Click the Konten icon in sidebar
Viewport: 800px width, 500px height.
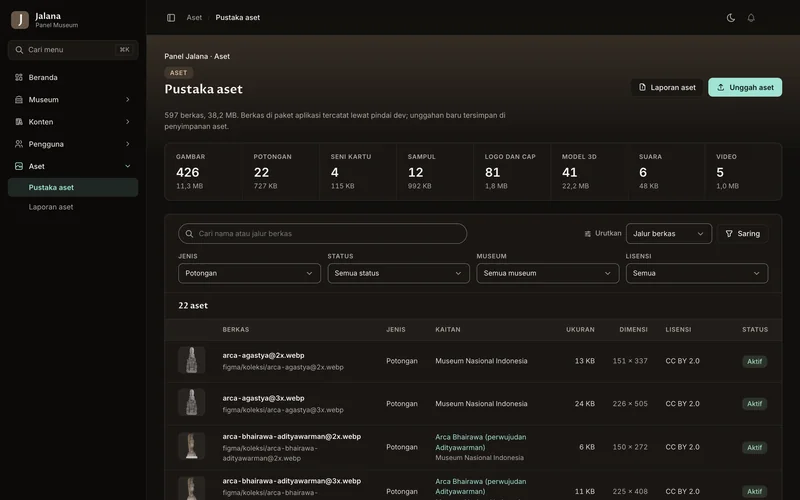click(19, 122)
